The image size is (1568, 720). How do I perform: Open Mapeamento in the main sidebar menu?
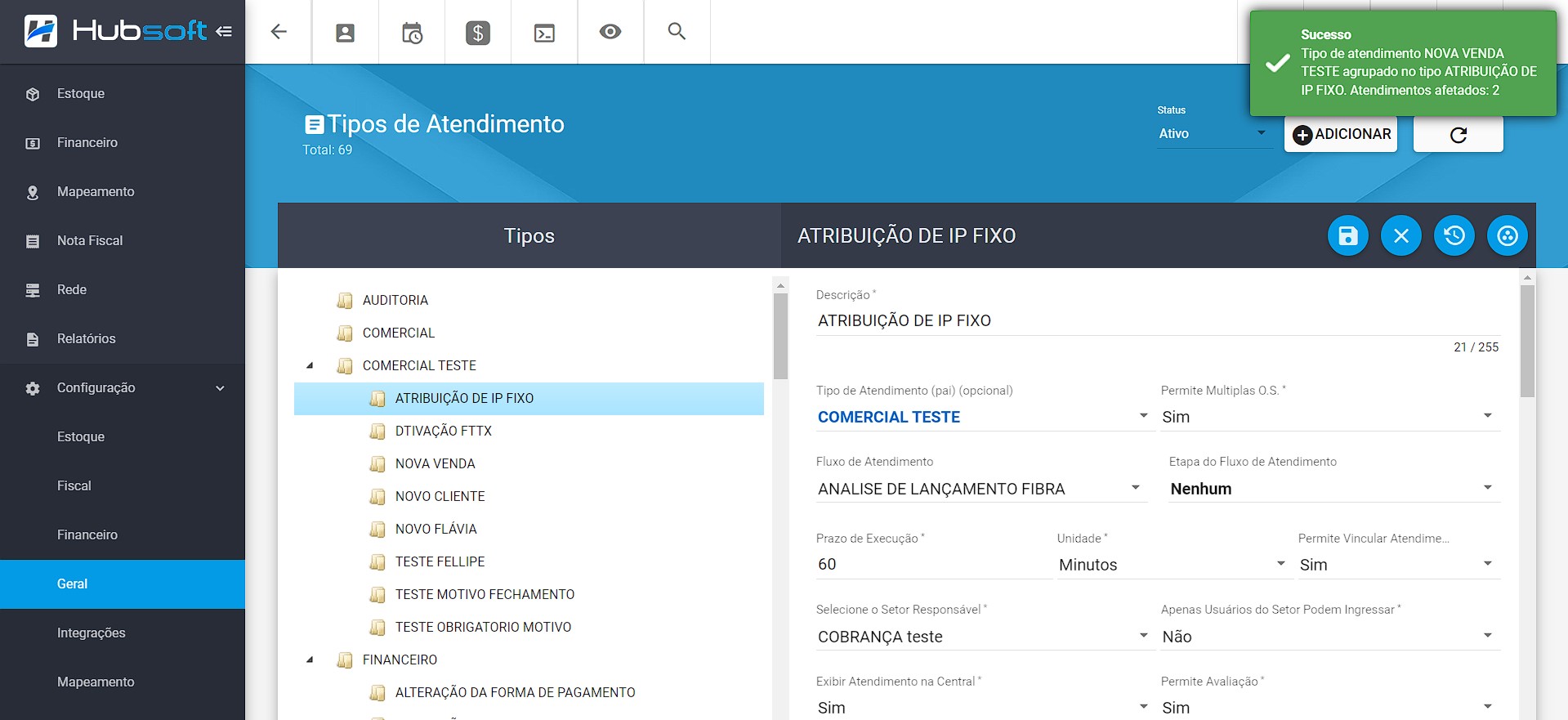point(123,192)
